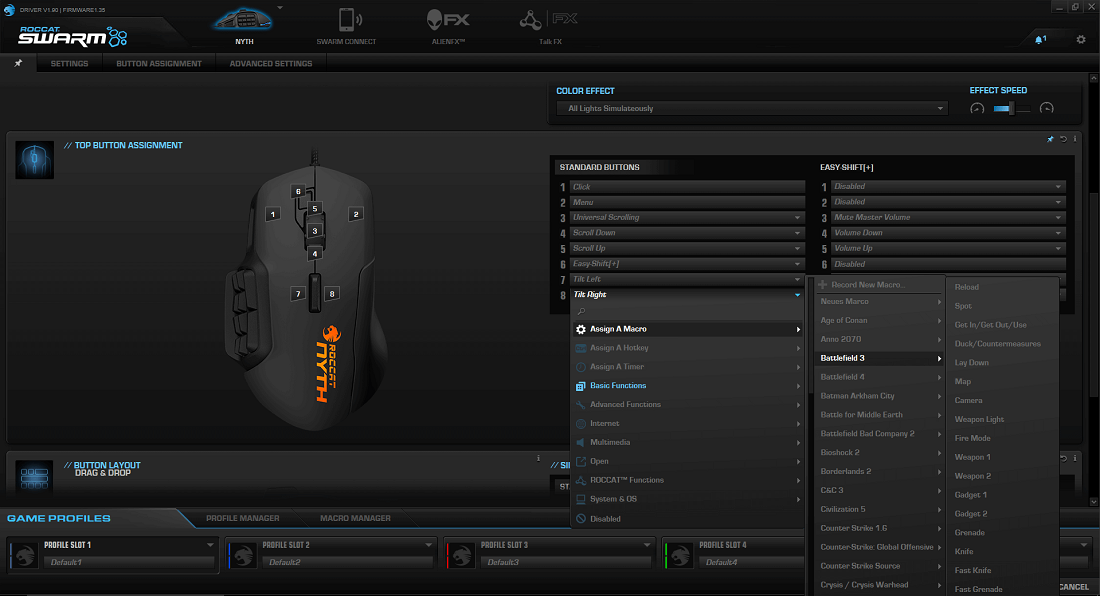The height and width of the screenshot is (596, 1100).
Task: Open the Universal Scrolling button 3 dropdown
Action: click(687, 217)
